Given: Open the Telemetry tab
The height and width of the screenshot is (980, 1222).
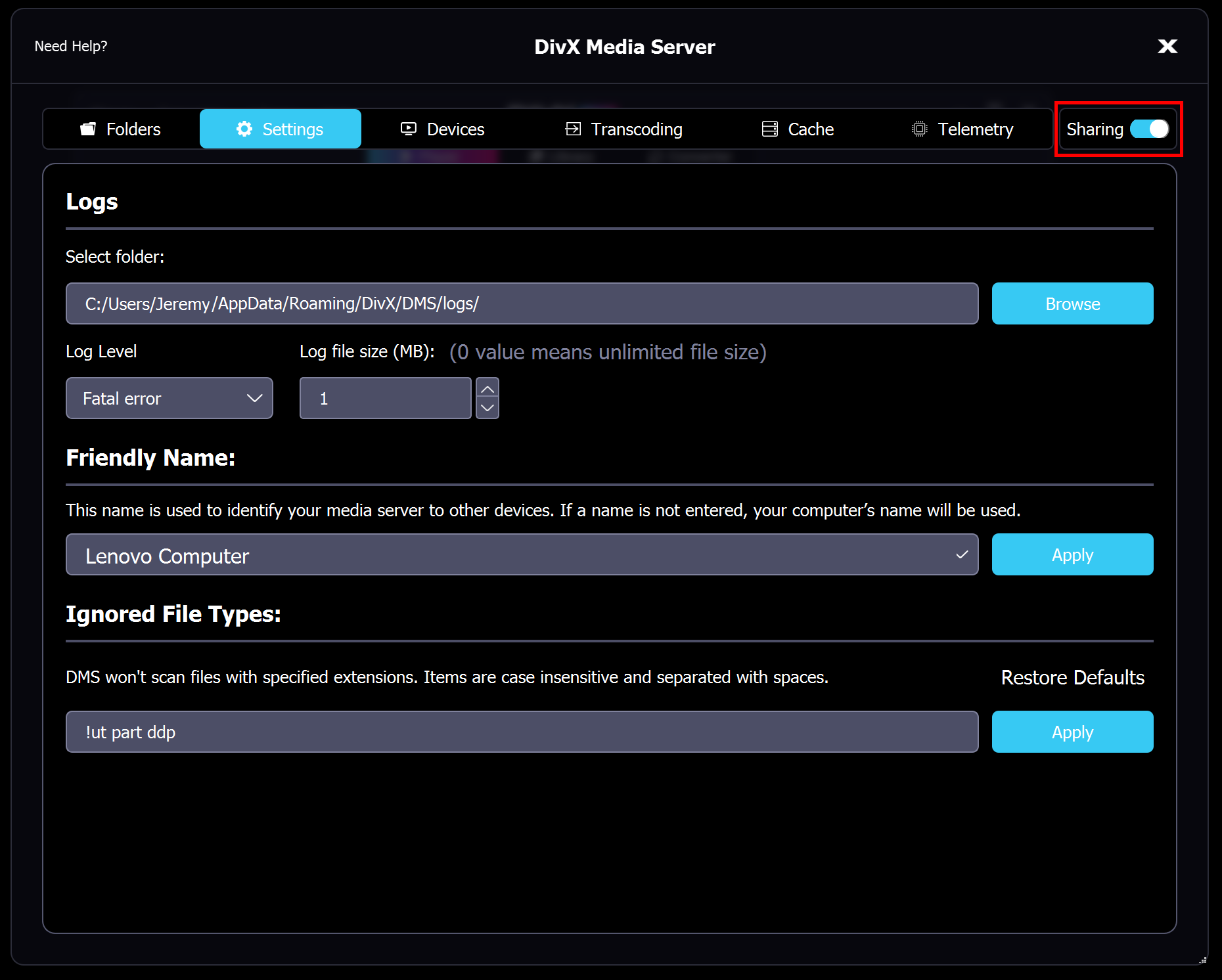Looking at the screenshot, I should [962, 129].
